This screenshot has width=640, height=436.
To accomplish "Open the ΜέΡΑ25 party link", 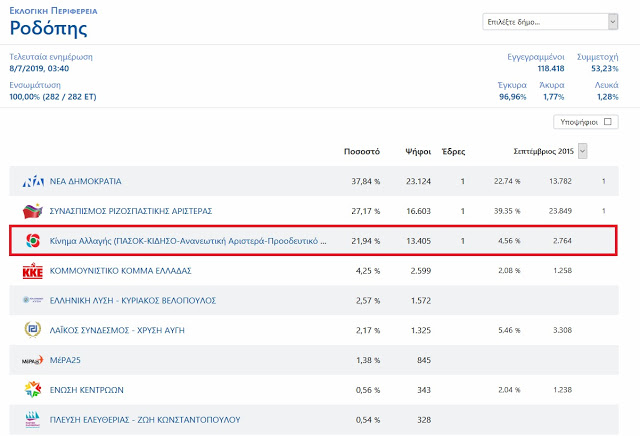I will (x=65, y=360).
